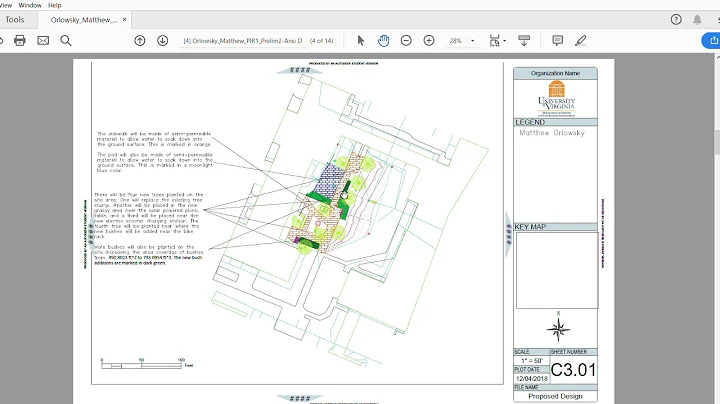Viewport: 720px width, 404px height.
Task: Click the blue Share button
Action: tap(711, 40)
